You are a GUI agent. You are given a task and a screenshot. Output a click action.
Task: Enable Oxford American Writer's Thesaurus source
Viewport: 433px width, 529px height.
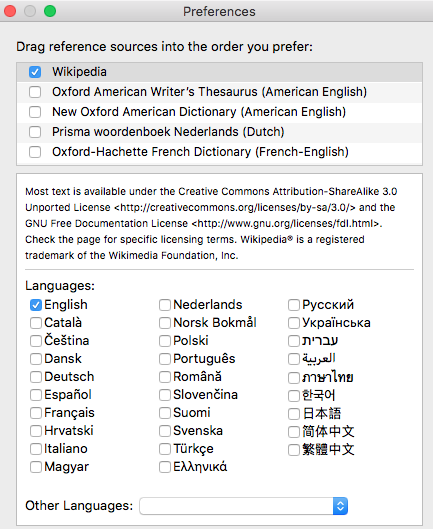coord(35,92)
